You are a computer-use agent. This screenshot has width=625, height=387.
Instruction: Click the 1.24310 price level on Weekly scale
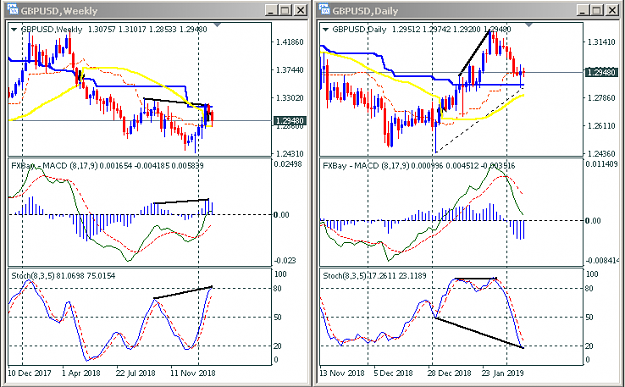290,154
